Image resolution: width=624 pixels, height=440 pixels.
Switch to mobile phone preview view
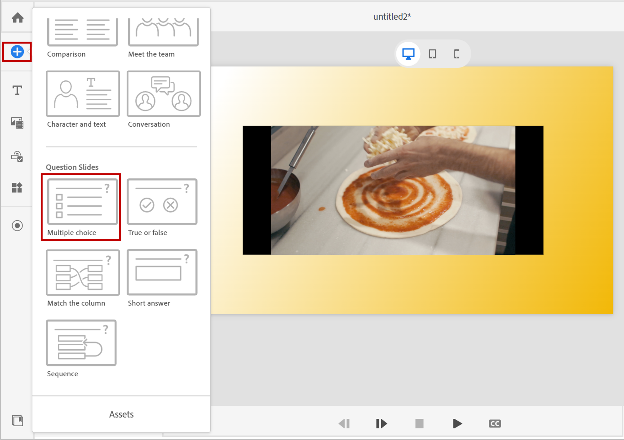click(x=456, y=54)
